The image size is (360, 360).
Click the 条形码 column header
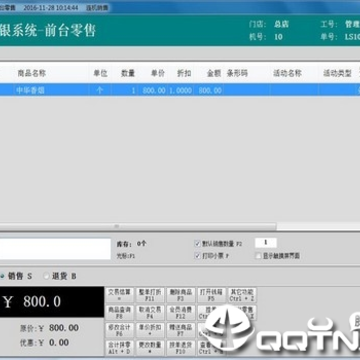[237, 74]
